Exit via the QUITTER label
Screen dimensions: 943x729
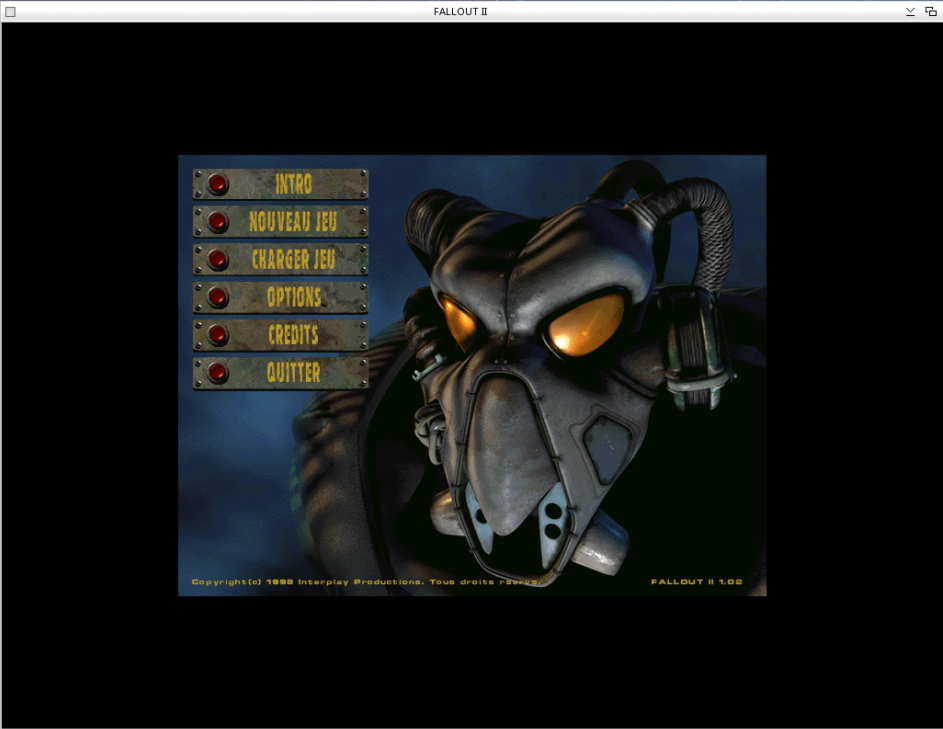(294, 373)
